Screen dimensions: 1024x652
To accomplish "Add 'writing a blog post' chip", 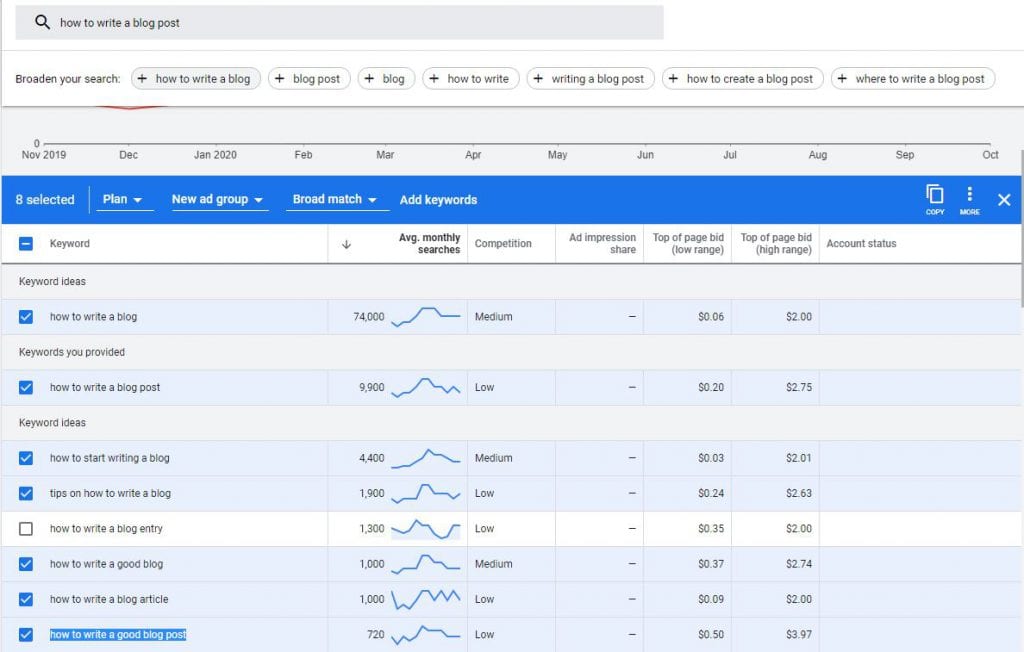I will (x=590, y=79).
